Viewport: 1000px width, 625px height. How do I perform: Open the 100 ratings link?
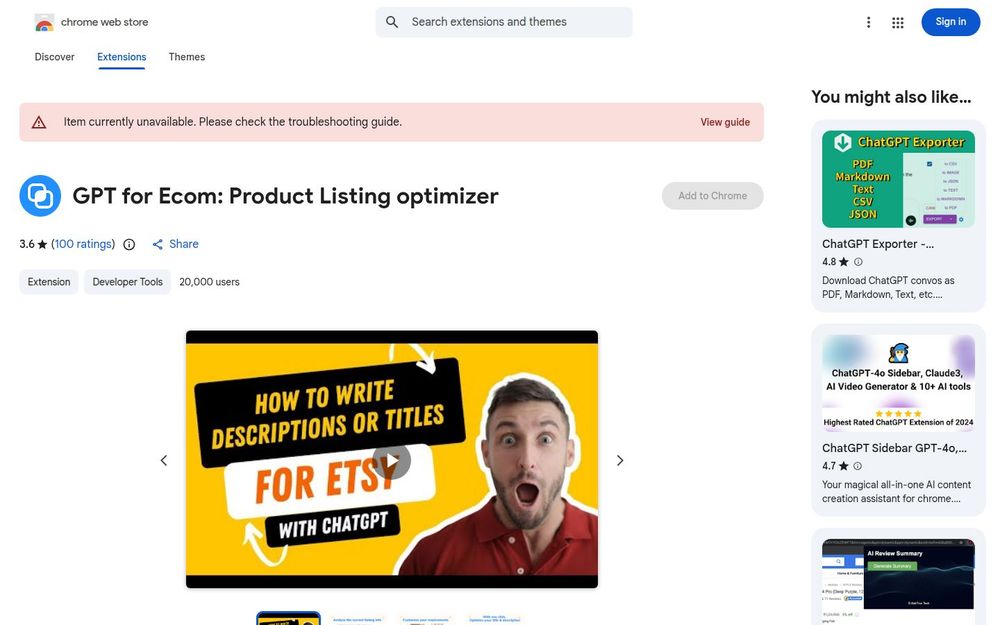tap(83, 244)
